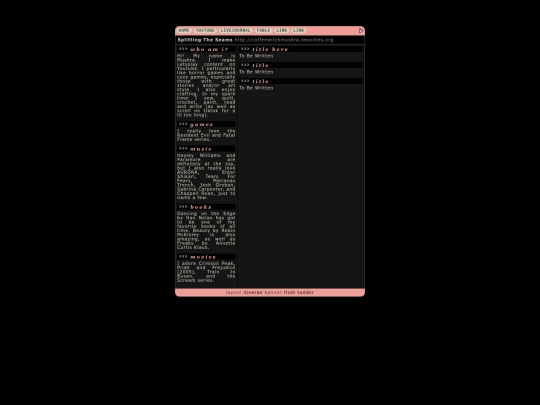Click the paragraph mentioning Hayley Williams and Paramore
The image size is (540, 405).
click(206, 176)
